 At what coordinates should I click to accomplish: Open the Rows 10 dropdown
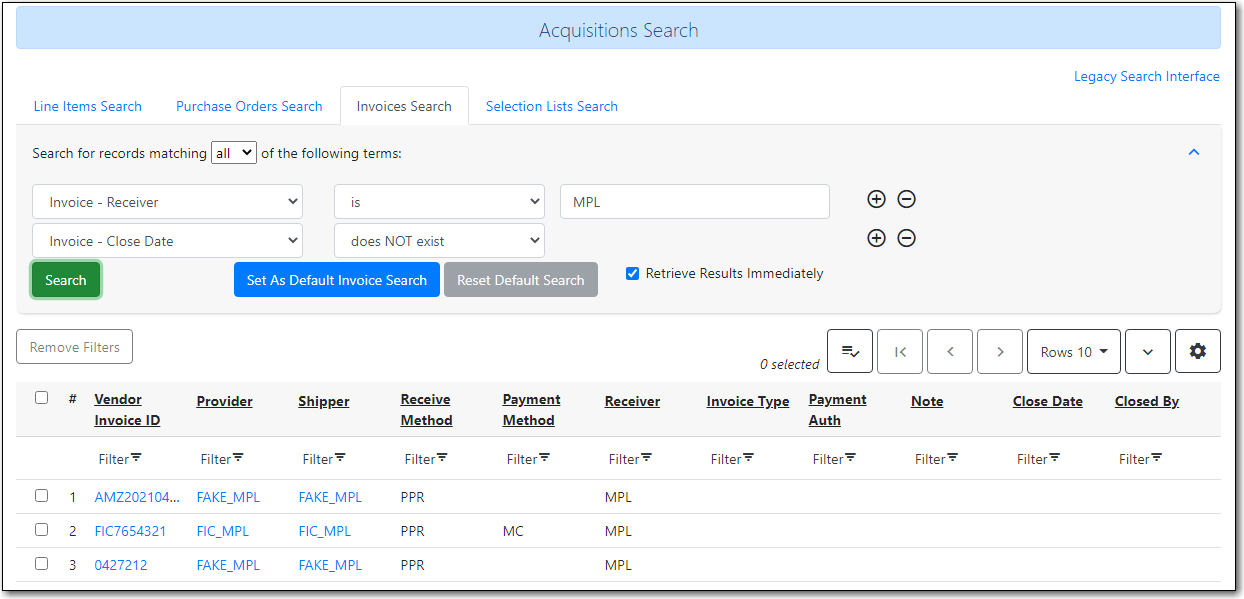[1074, 351]
